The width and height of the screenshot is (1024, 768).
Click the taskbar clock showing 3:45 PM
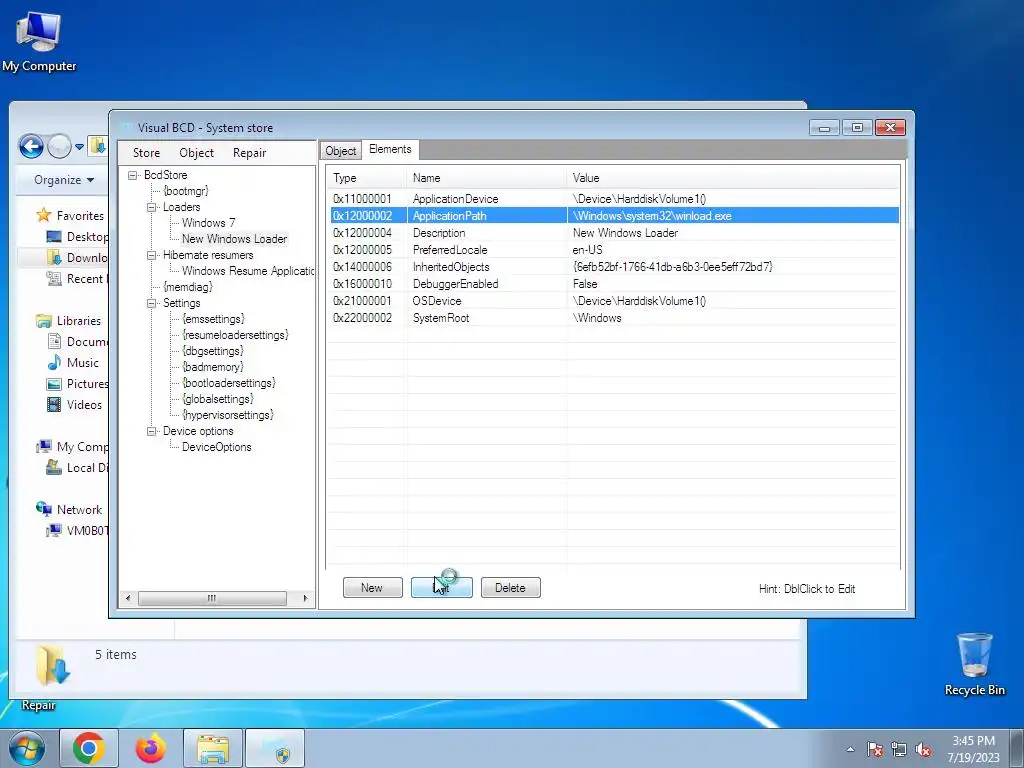point(973,749)
